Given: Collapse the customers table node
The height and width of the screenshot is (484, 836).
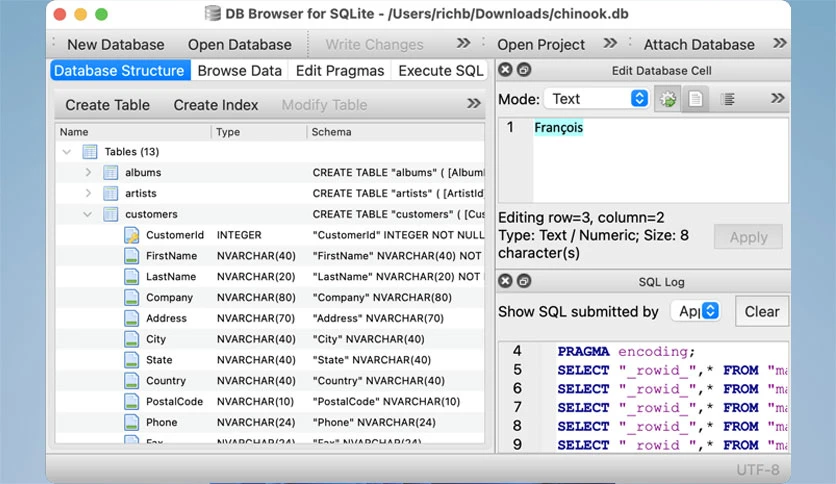Looking at the screenshot, I should pyautogui.click(x=87, y=214).
